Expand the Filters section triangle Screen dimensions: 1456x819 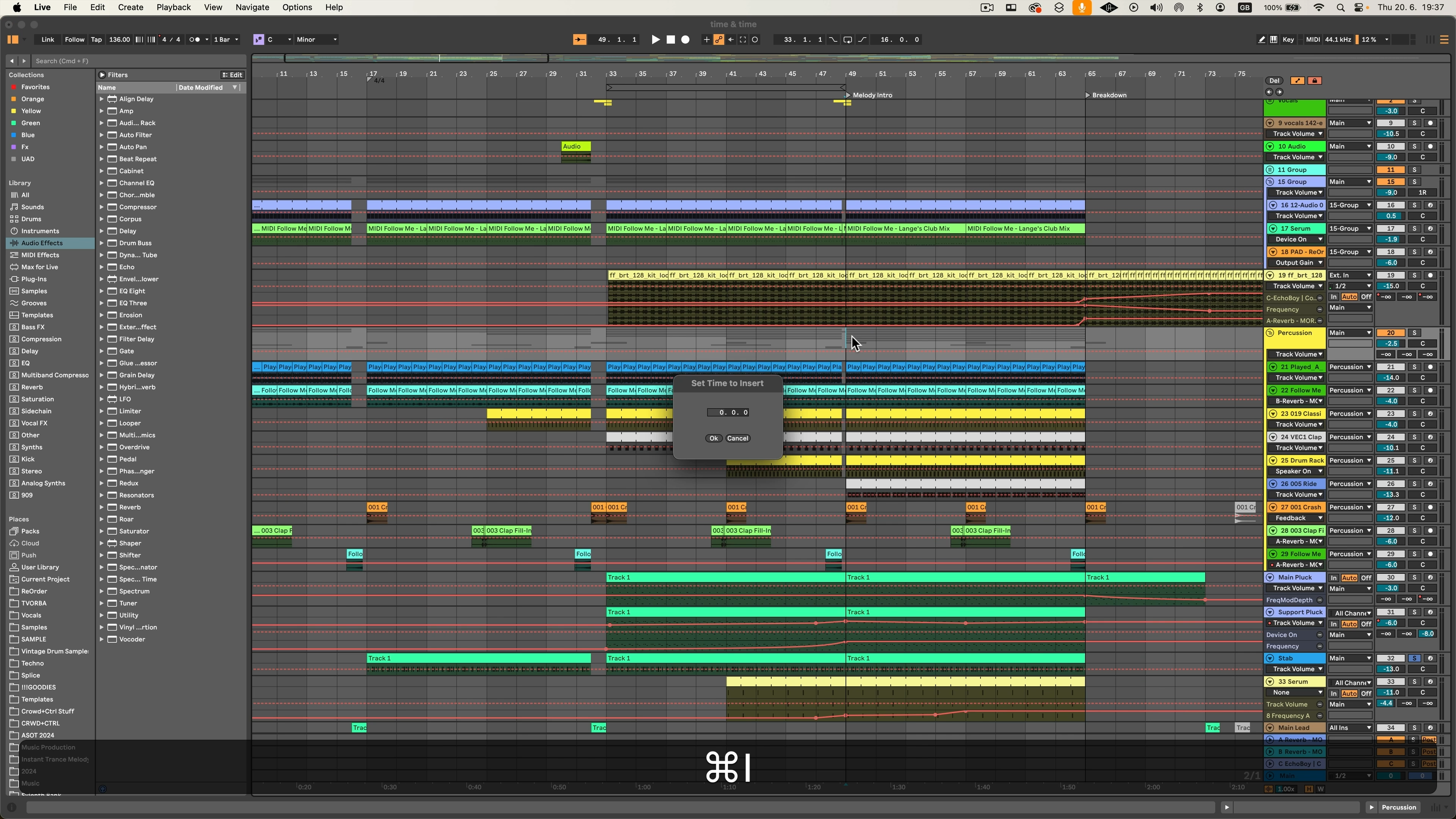pos(102,75)
